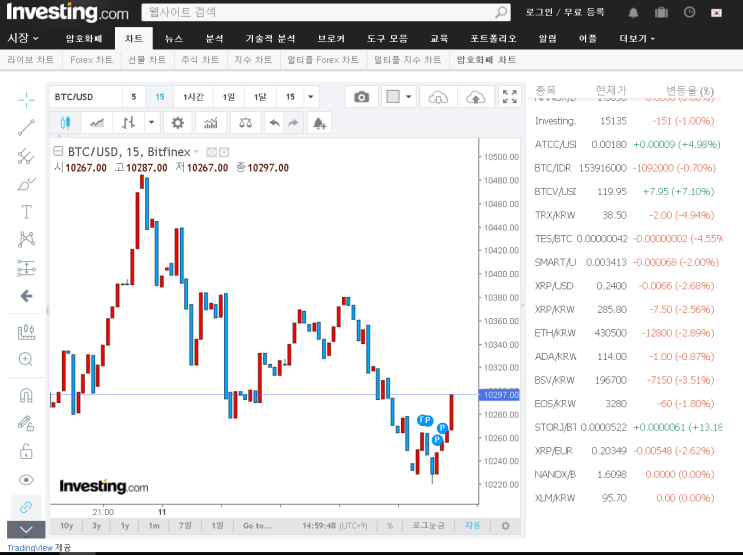743x555 pixels.
Task: Click load chart layout cloud icon
Action: click(x=438, y=97)
